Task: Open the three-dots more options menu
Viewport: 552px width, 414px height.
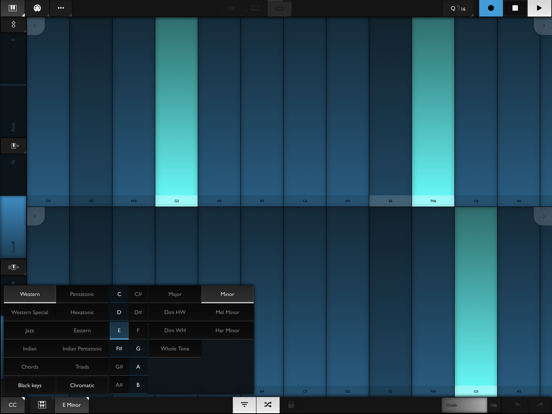Action: coord(61,8)
